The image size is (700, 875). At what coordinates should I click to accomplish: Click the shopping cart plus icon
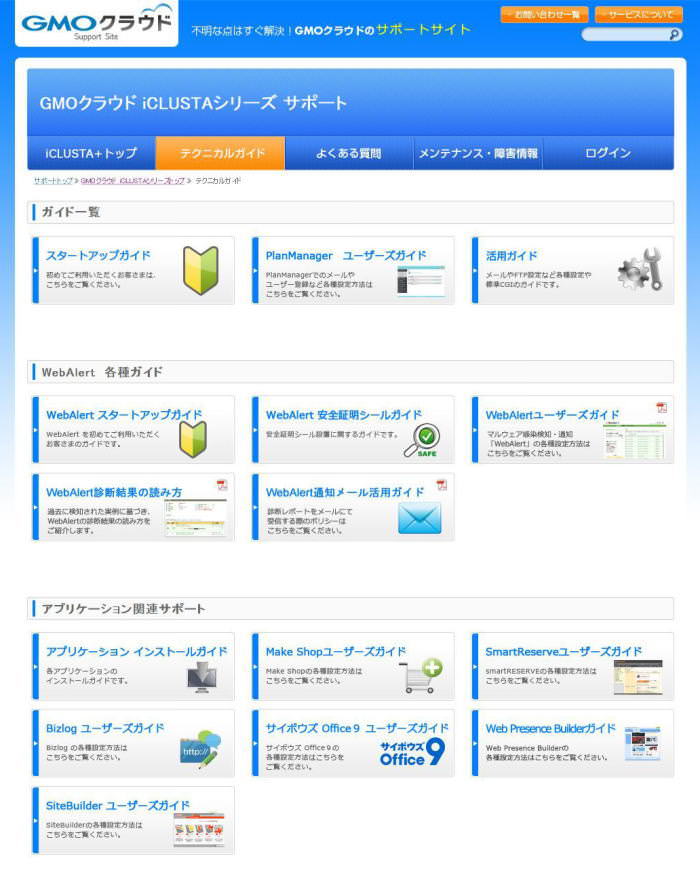point(421,676)
